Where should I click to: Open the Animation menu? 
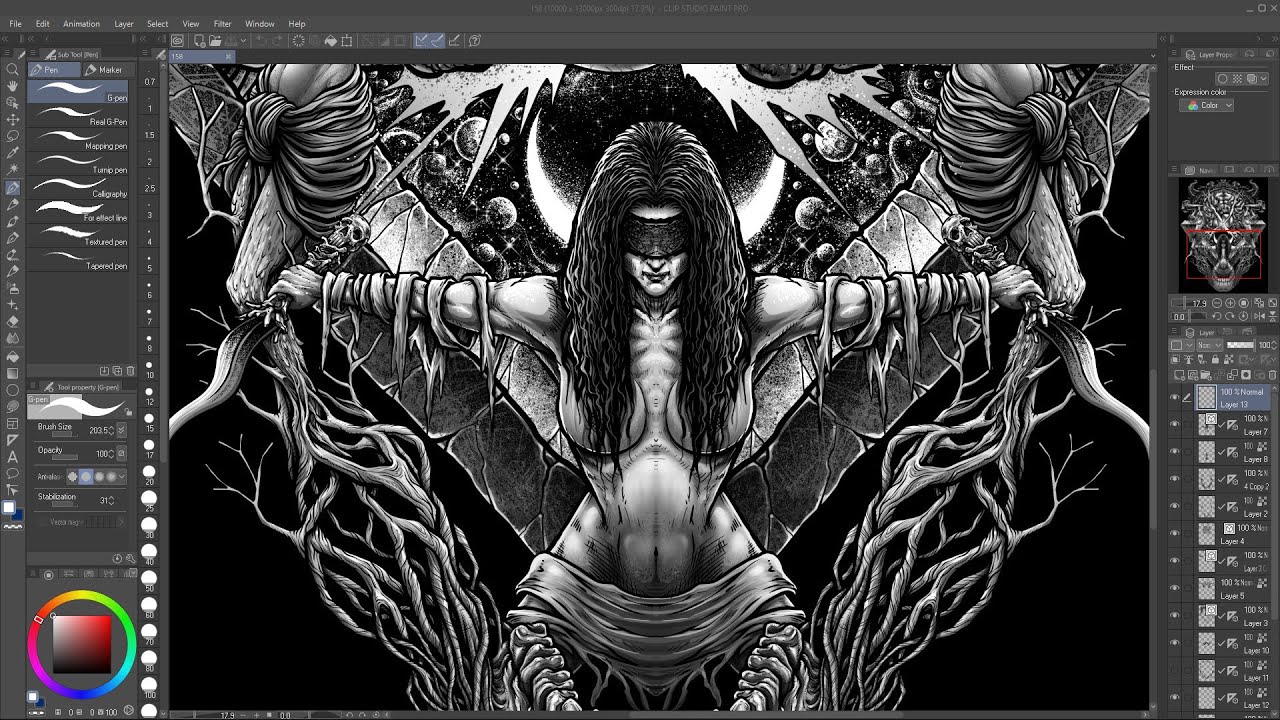81,24
